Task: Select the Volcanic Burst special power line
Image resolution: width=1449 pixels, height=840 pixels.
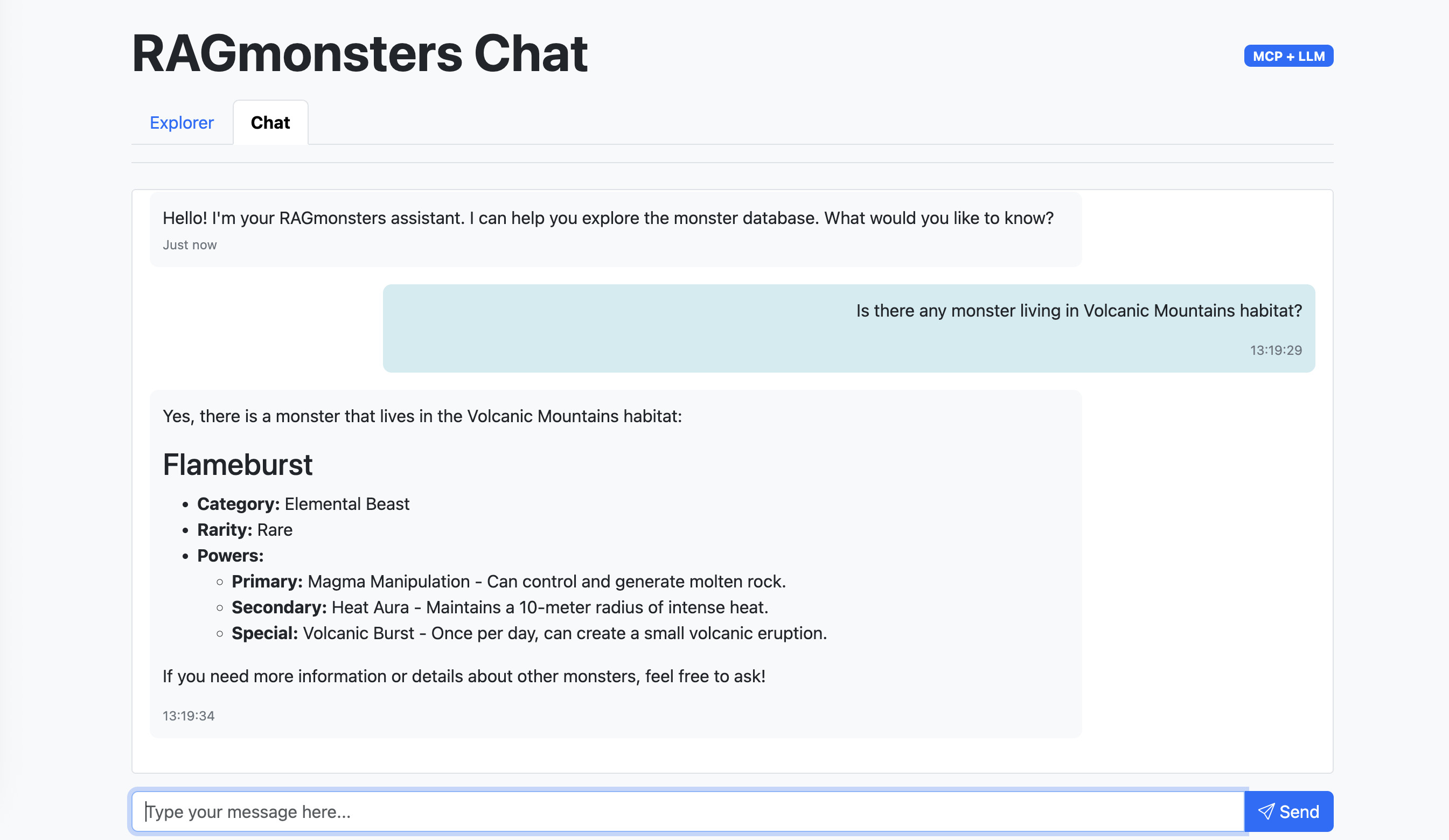Action: [528, 633]
